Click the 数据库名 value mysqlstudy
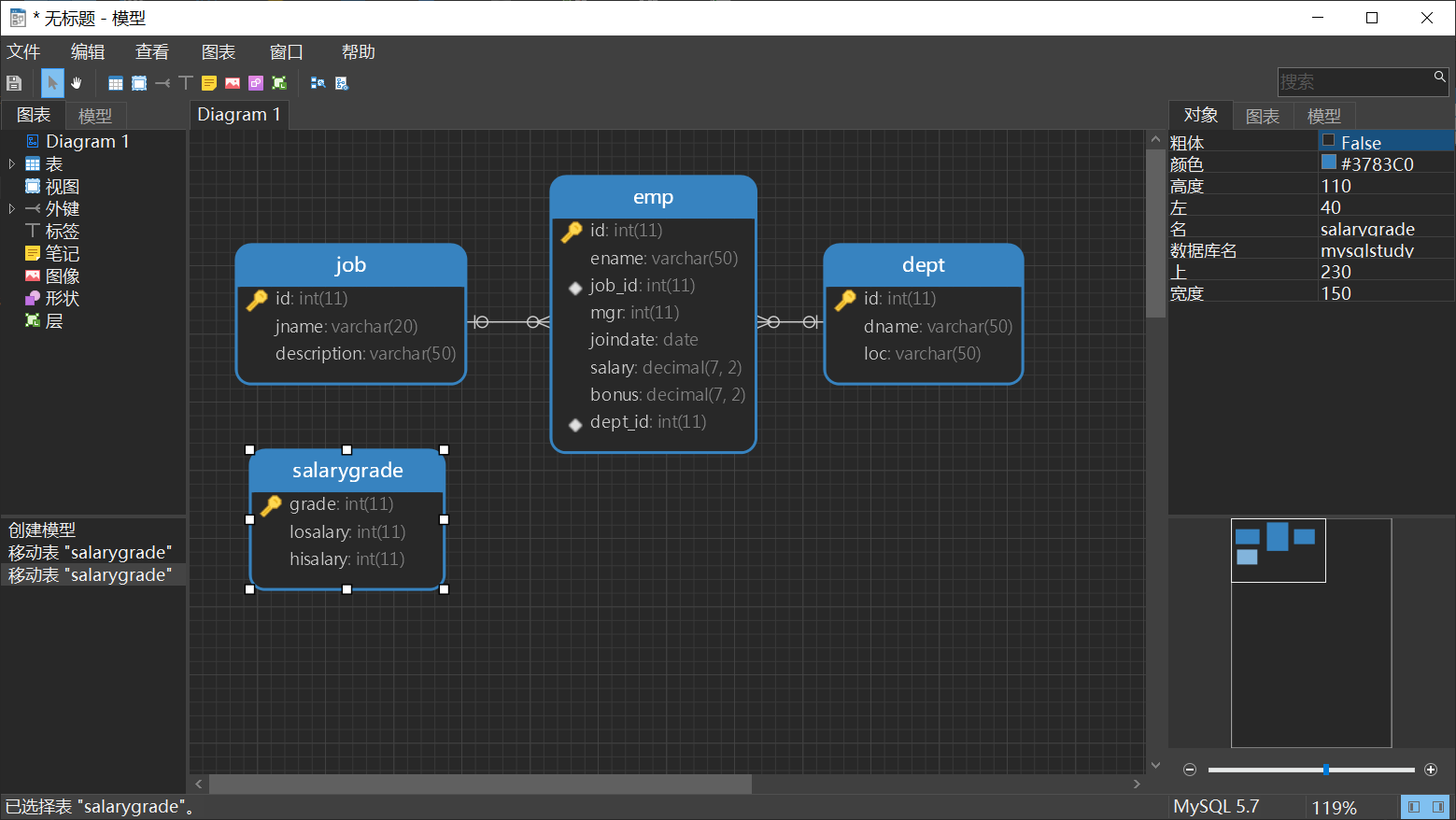The width and height of the screenshot is (1456, 820). pyautogui.click(x=1386, y=250)
